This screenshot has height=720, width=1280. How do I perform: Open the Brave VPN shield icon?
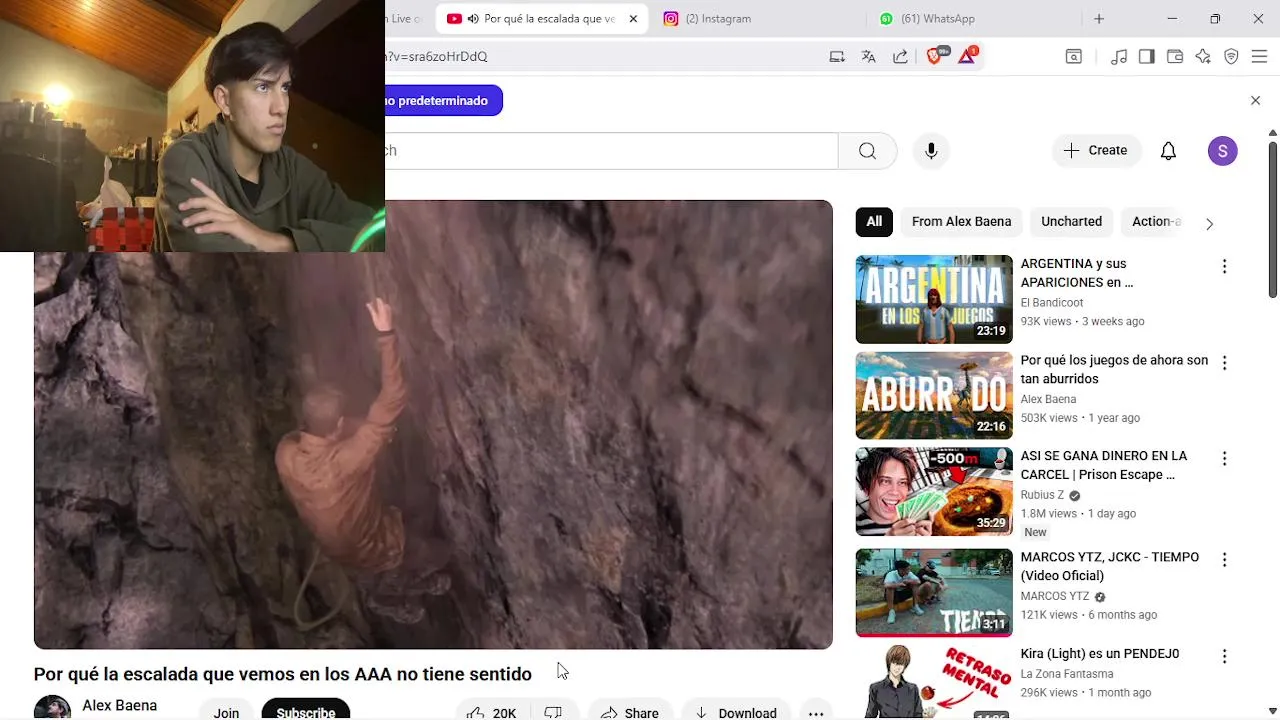[1231, 57]
